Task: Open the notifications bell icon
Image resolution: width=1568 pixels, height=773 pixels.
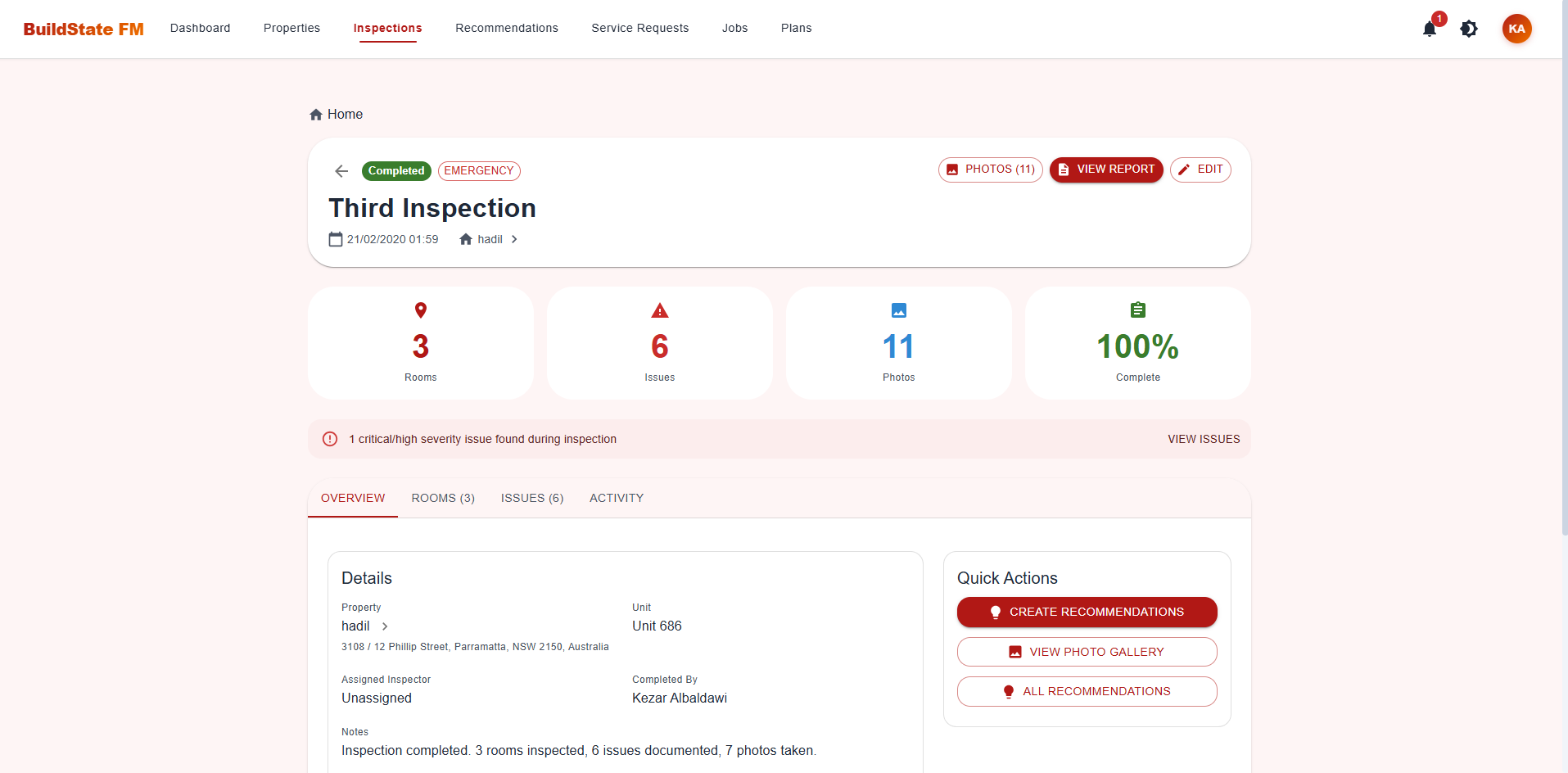Action: click(x=1430, y=29)
